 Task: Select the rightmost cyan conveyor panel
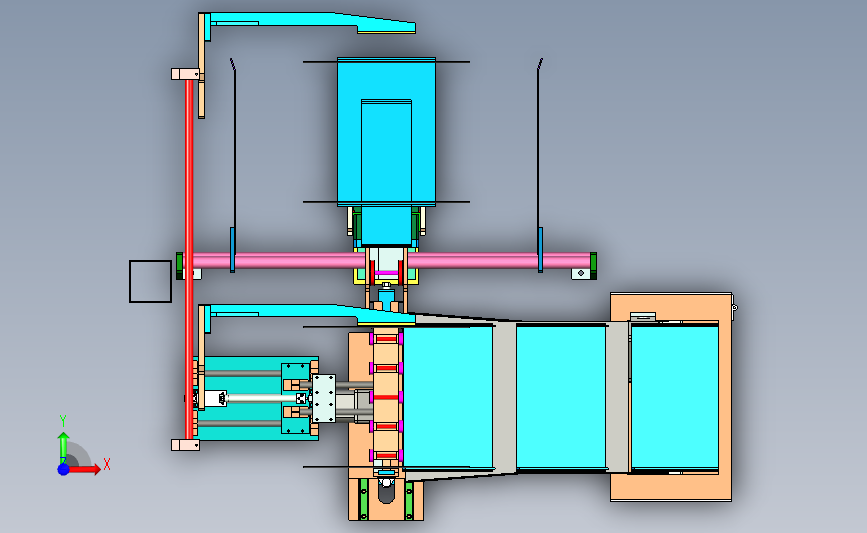[x=675, y=398]
